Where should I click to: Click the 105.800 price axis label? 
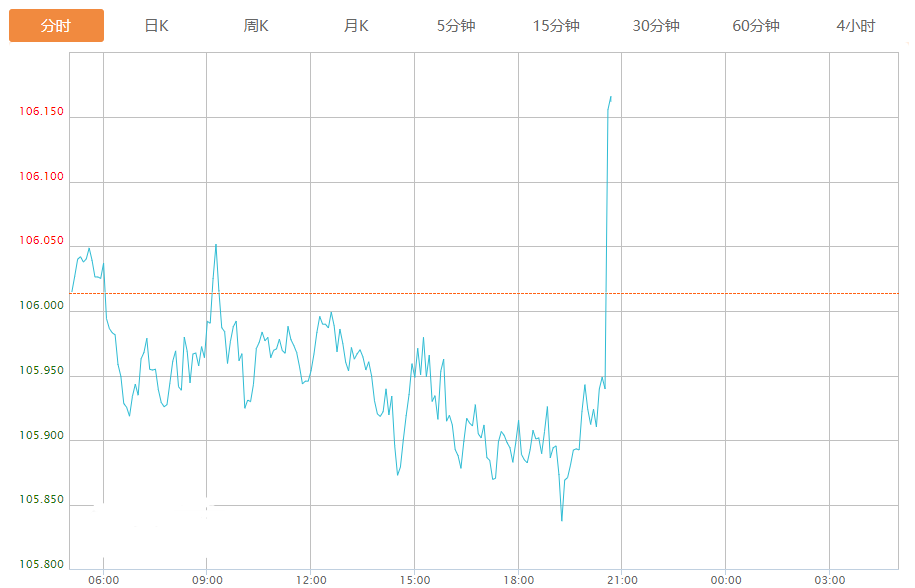click(x=41, y=565)
